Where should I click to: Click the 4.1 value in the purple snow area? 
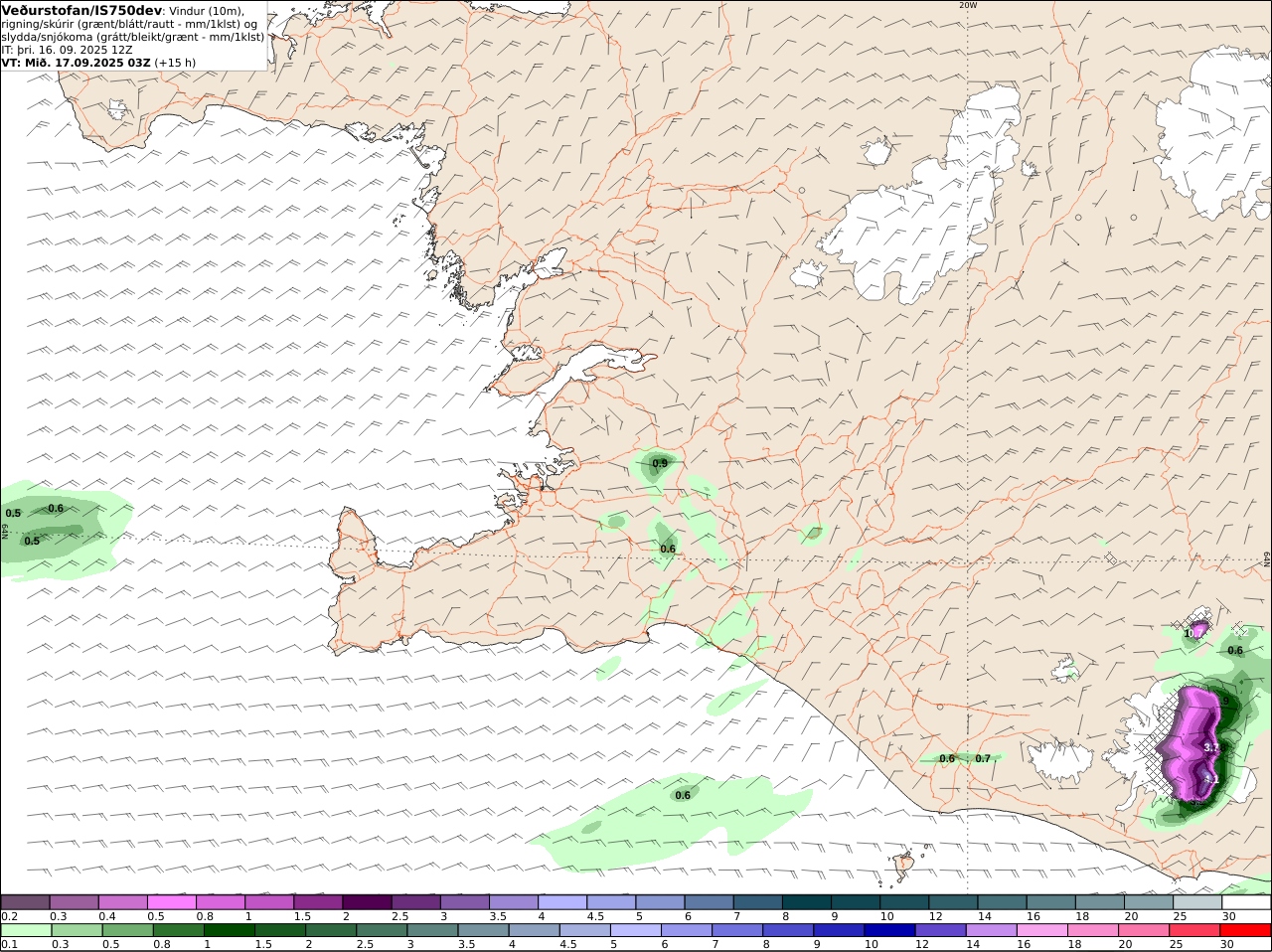point(1211,780)
